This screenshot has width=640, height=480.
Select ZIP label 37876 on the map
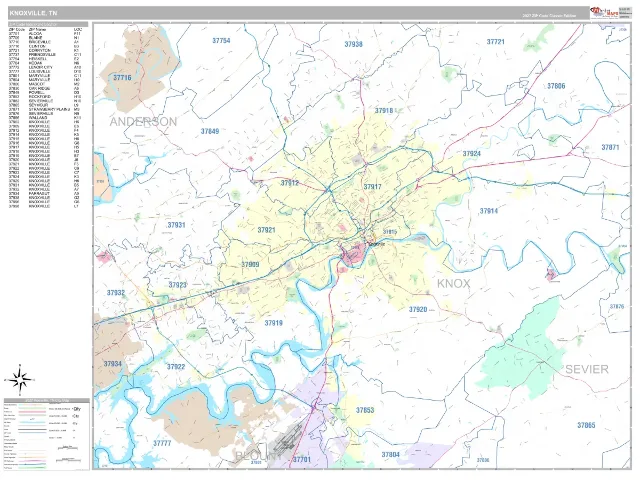(x=617, y=307)
